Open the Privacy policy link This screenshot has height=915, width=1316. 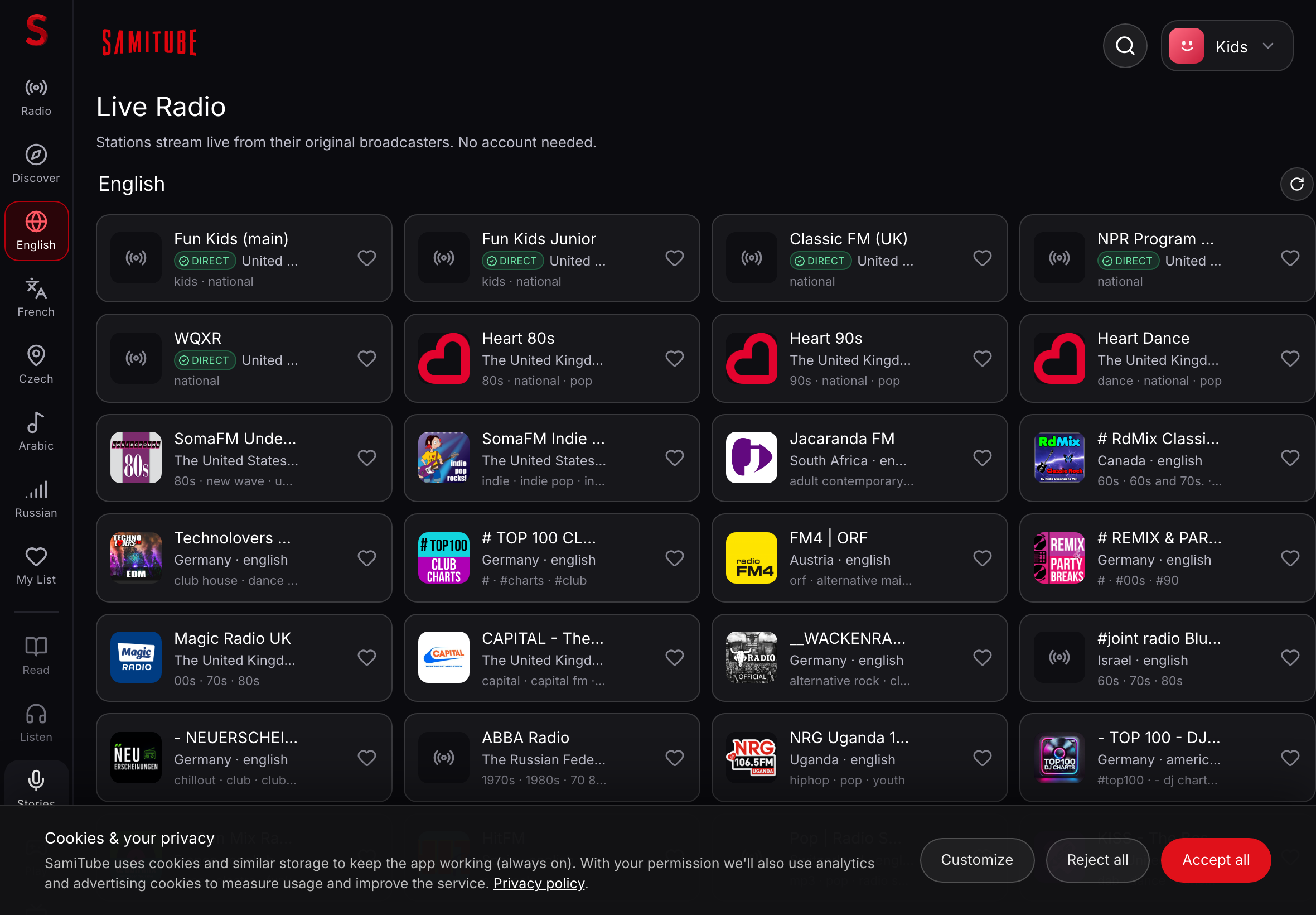pos(539,883)
